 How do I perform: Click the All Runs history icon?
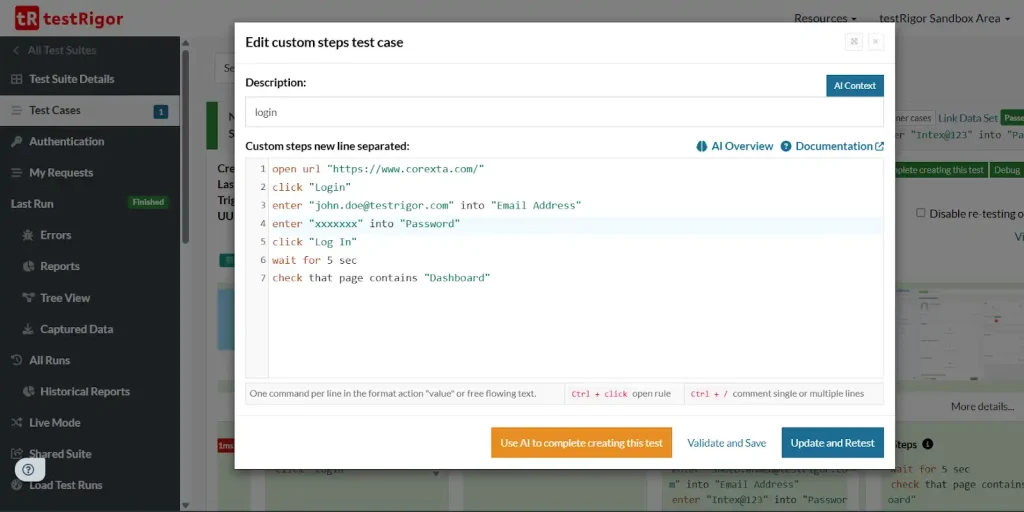coord(17,360)
